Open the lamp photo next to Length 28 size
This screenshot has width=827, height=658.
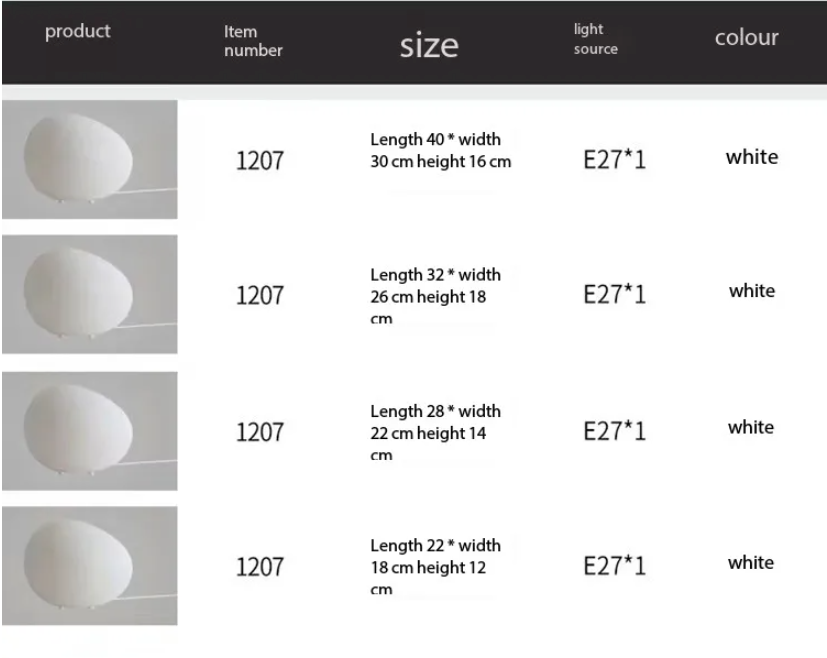89,431
